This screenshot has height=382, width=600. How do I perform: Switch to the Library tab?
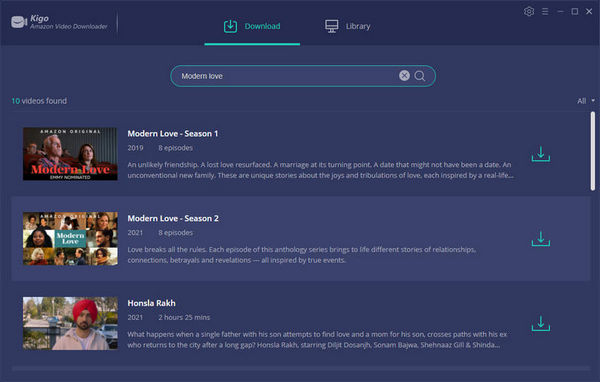click(x=347, y=26)
